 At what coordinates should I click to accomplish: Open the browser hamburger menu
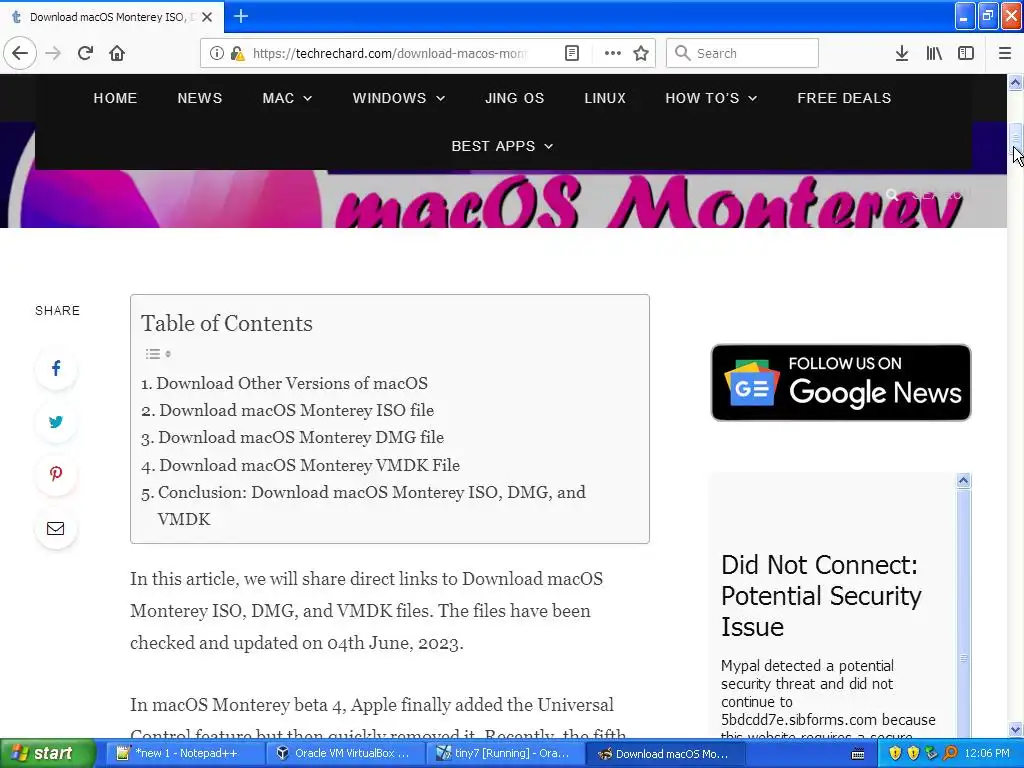tap(1005, 53)
